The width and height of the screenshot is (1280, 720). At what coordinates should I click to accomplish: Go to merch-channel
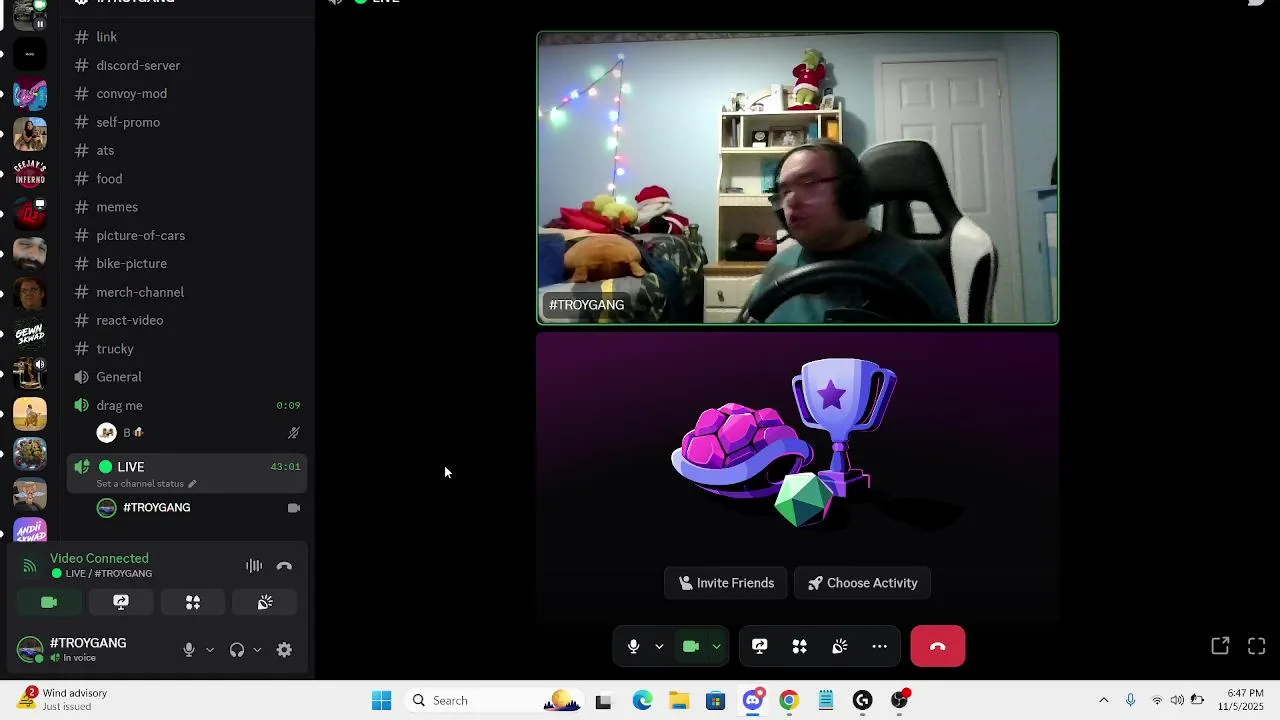pyautogui.click(x=187, y=292)
